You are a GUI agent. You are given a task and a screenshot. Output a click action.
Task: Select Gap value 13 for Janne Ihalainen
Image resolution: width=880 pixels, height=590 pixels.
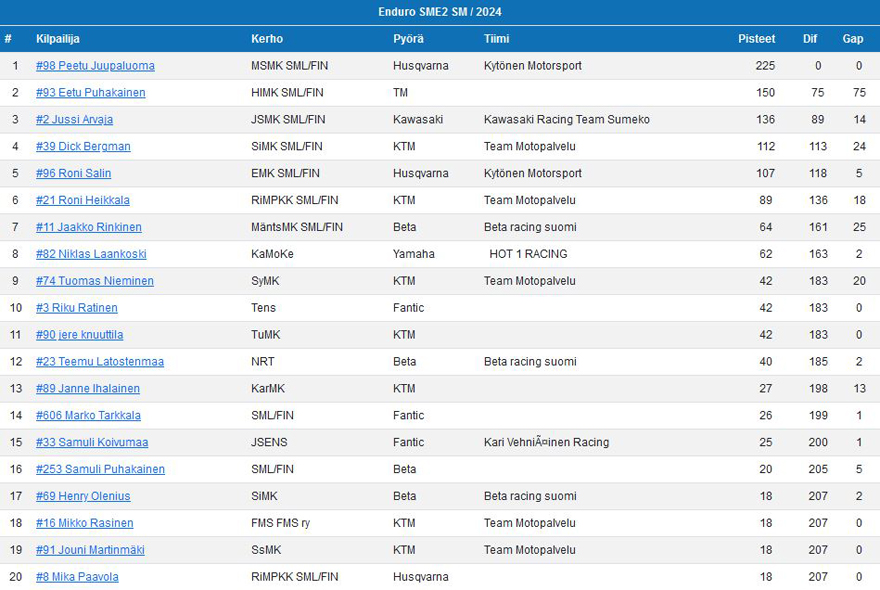click(x=859, y=389)
